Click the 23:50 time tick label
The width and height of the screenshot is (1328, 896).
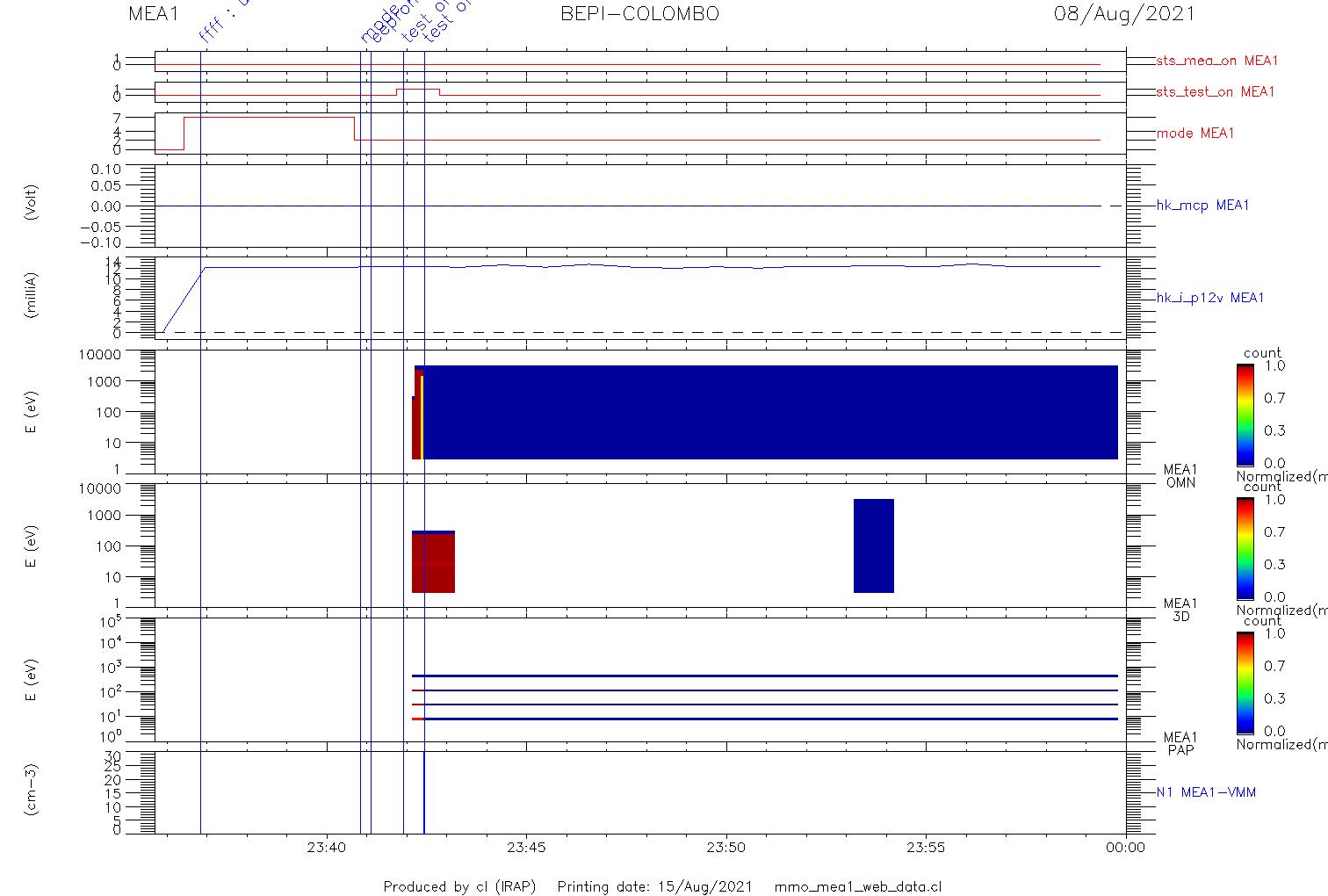point(725,848)
